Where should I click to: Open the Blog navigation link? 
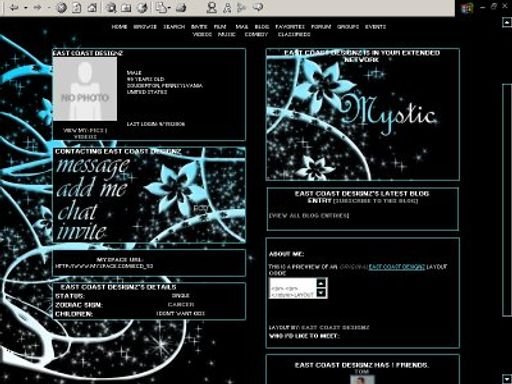click(x=262, y=27)
